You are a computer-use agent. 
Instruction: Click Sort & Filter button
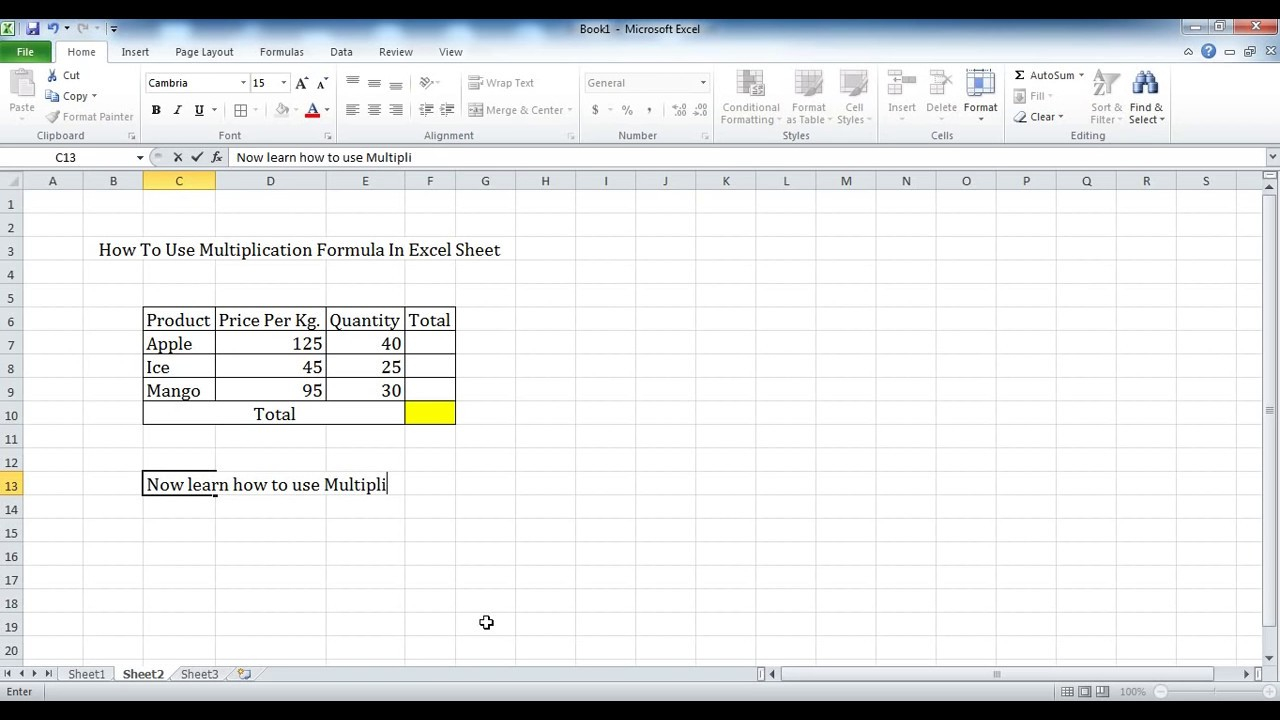pos(1107,97)
